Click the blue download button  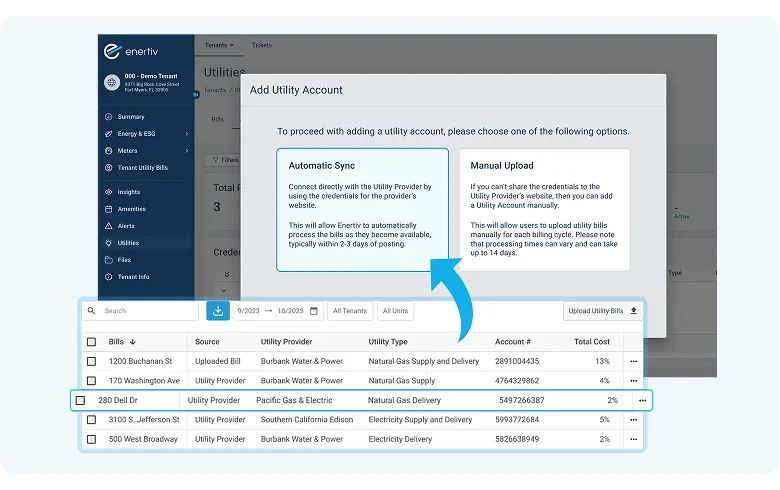point(218,310)
